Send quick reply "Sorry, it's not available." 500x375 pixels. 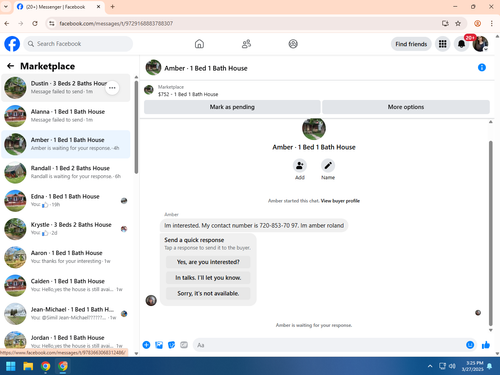coord(208,293)
